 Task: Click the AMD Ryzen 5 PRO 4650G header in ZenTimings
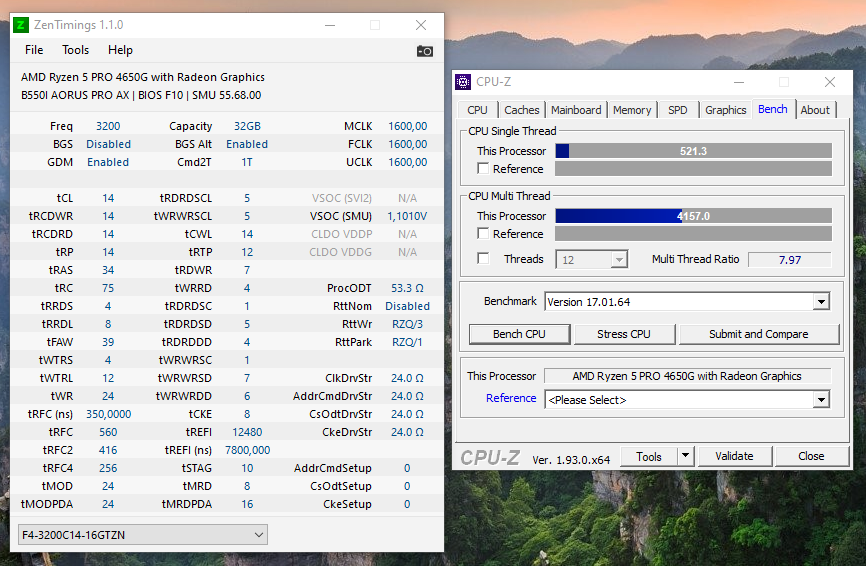(142, 77)
